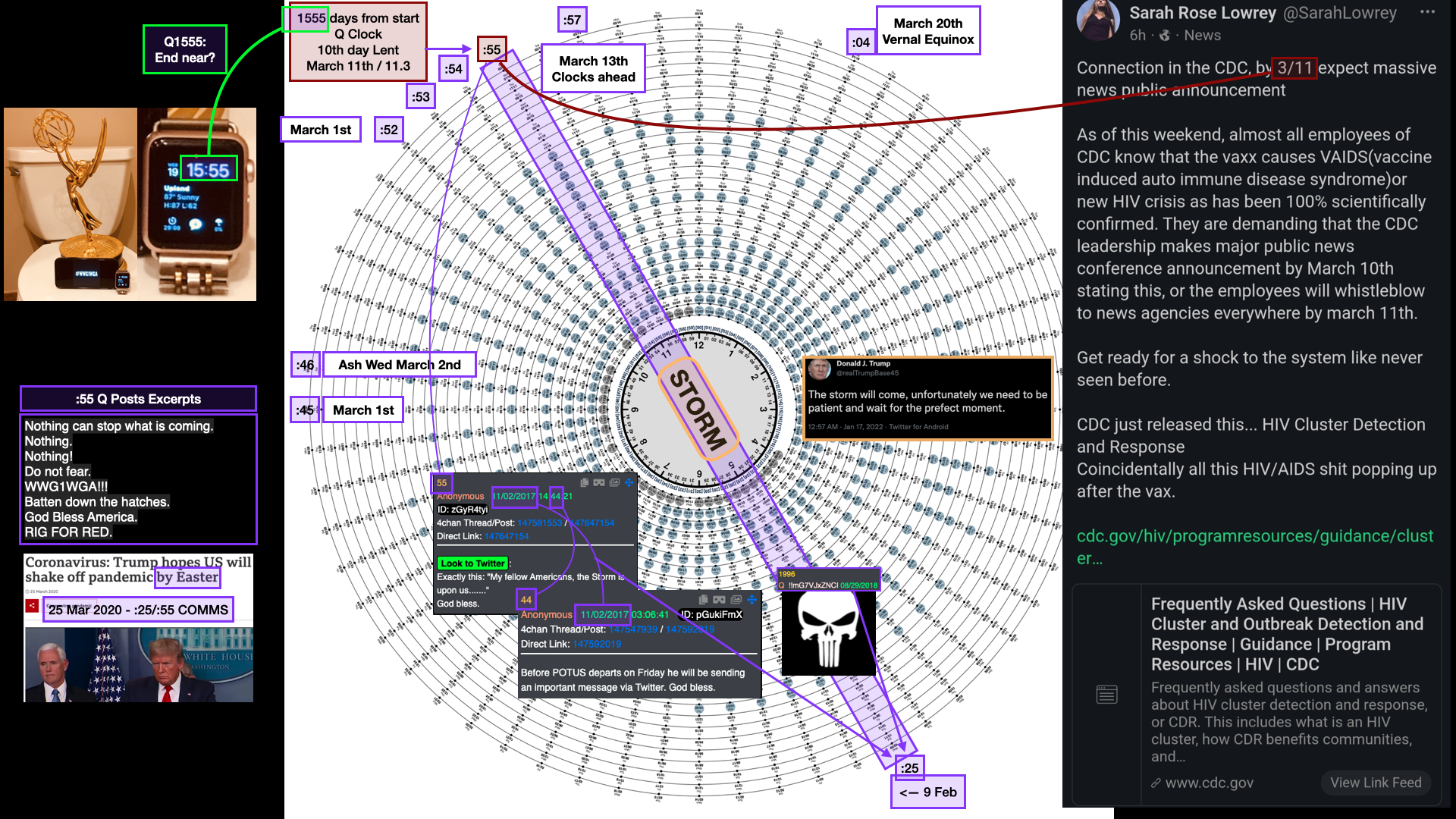This screenshot has height=819, width=1456.
Task: Click the Sarah Rose Lowrey display name
Action: coord(1203,13)
